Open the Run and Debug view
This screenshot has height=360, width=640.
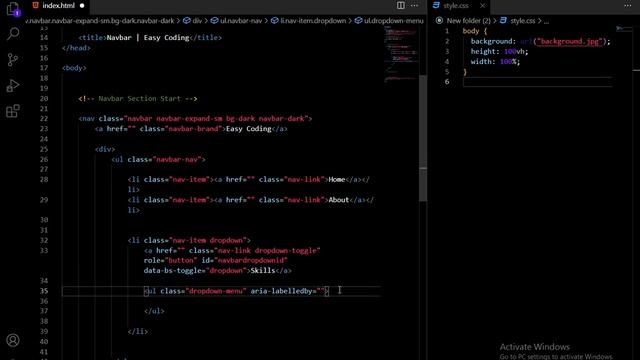(13, 85)
